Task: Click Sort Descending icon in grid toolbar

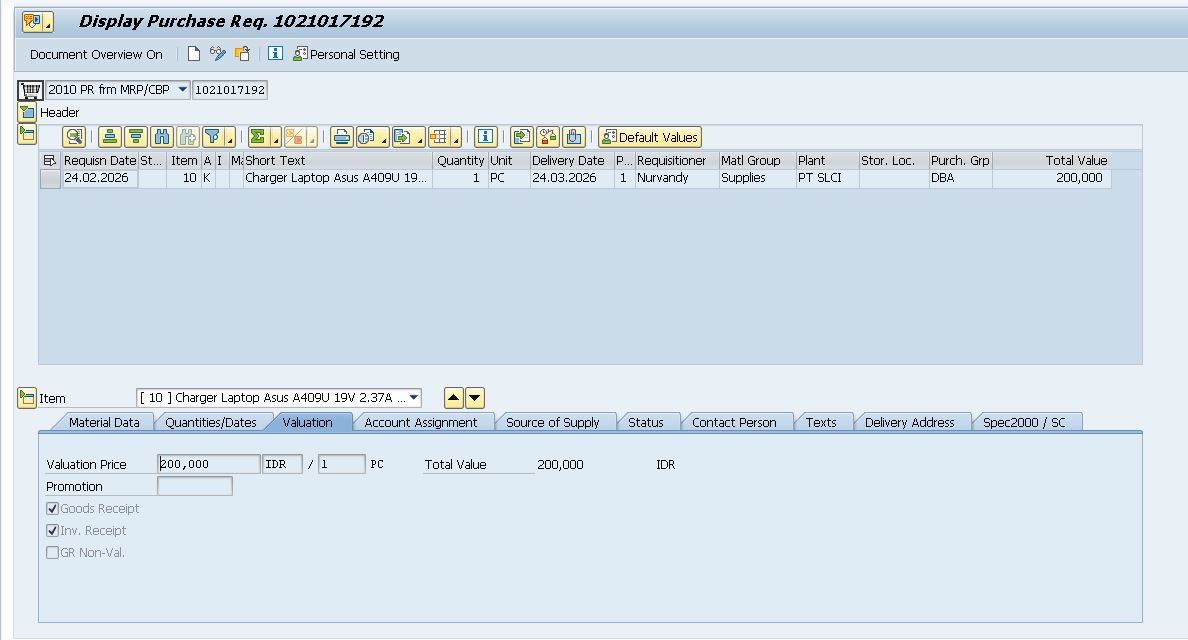Action: pyautogui.click(x=136, y=137)
